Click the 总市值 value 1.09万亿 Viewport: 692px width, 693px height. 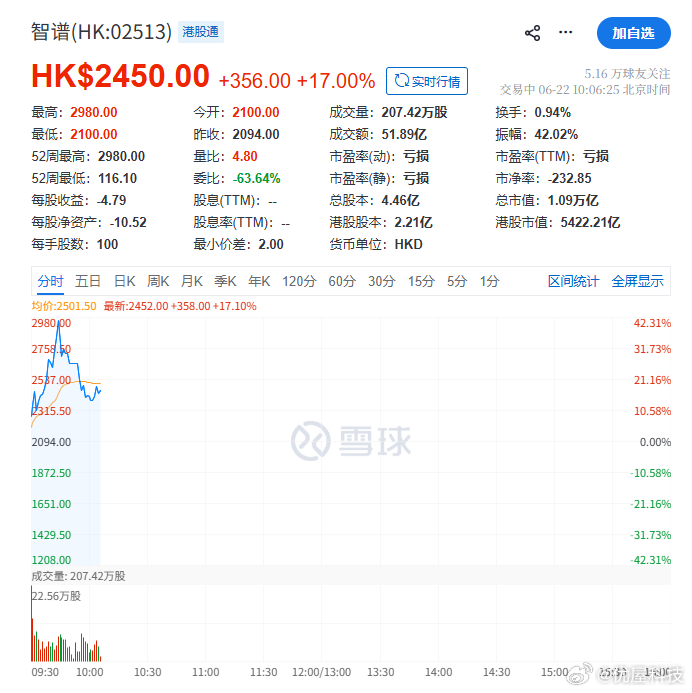tap(573, 201)
